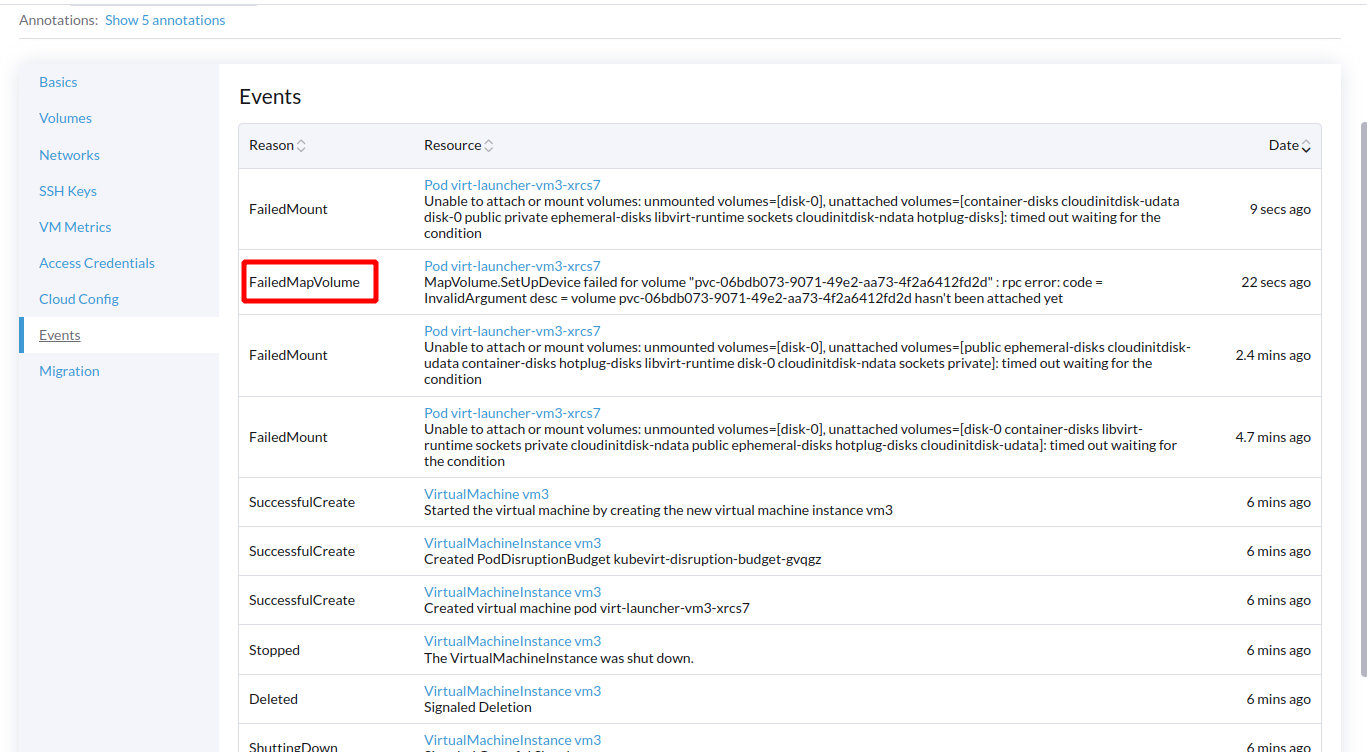The height and width of the screenshot is (752, 1367).
Task: Open the Pod link in the FailedMapVolume row
Action: [512, 266]
